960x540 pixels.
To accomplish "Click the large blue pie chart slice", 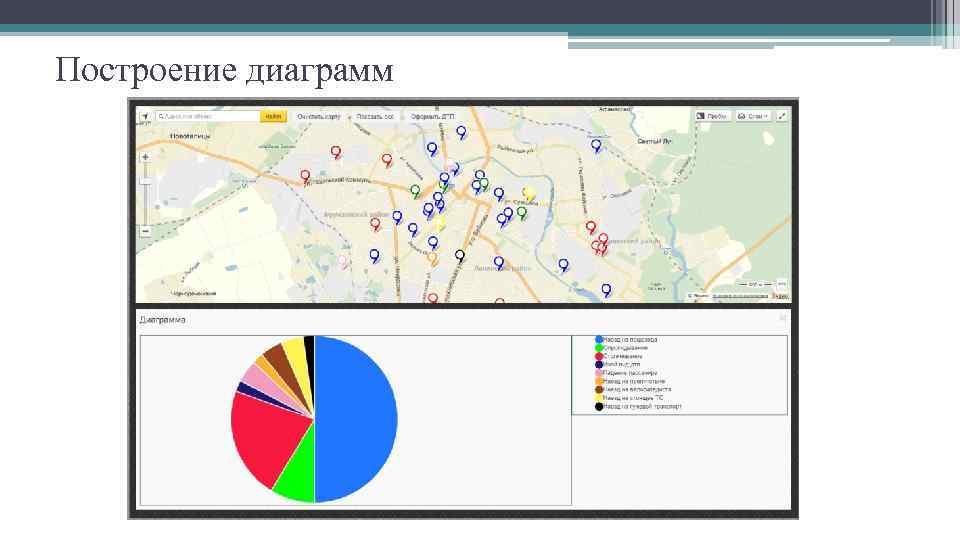I will [x=358, y=419].
